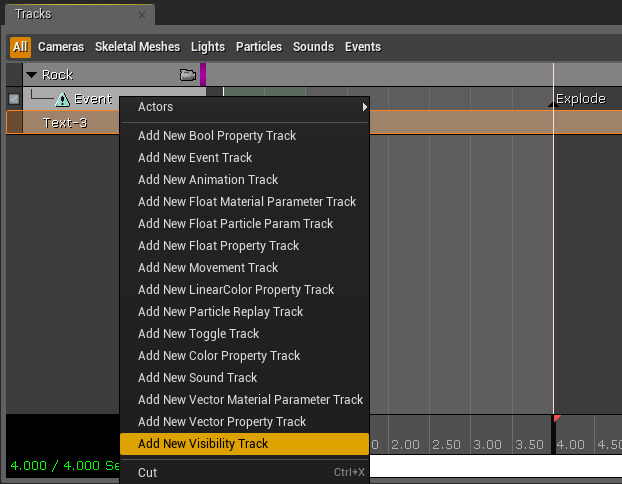Select the Rock group header
Image resolution: width=622 pixels, height=484 pixels.
pyautogui.click(x=111, y=75)
